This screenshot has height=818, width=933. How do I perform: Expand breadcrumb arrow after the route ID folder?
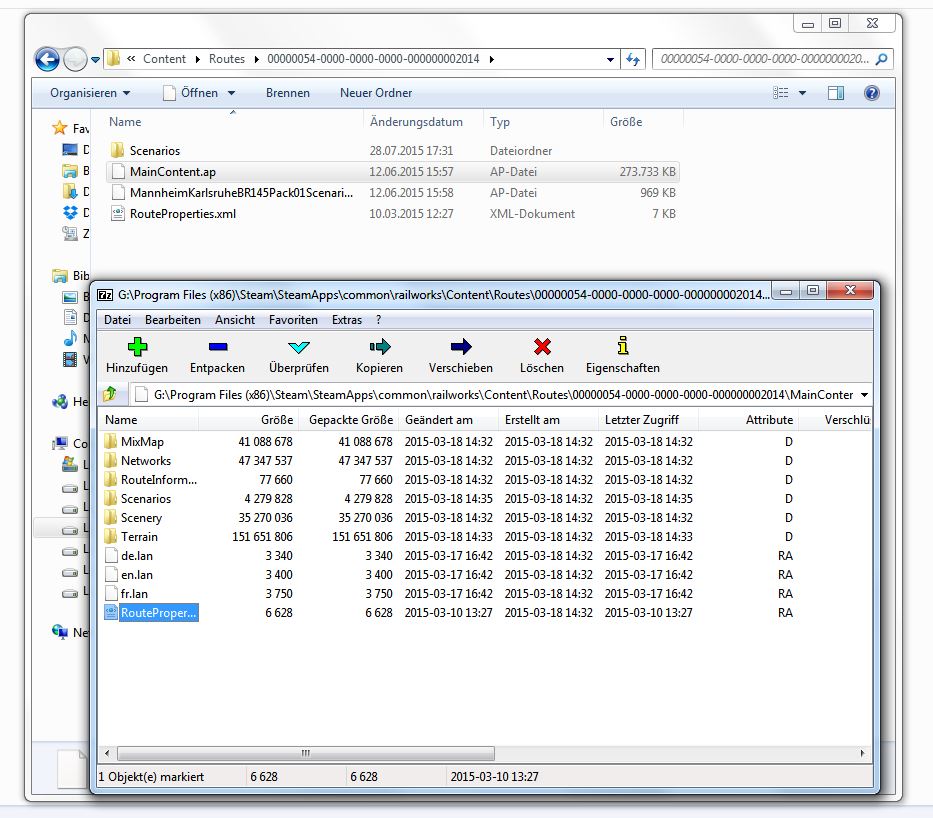[x=491, y=59]
